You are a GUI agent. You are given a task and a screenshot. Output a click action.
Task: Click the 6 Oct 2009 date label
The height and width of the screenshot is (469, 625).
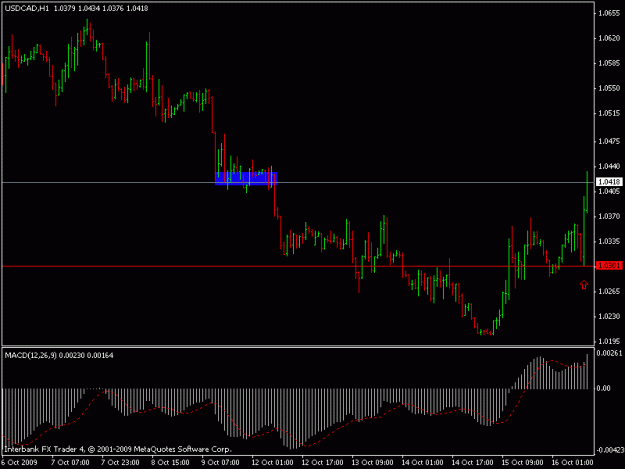pos(20,463)
